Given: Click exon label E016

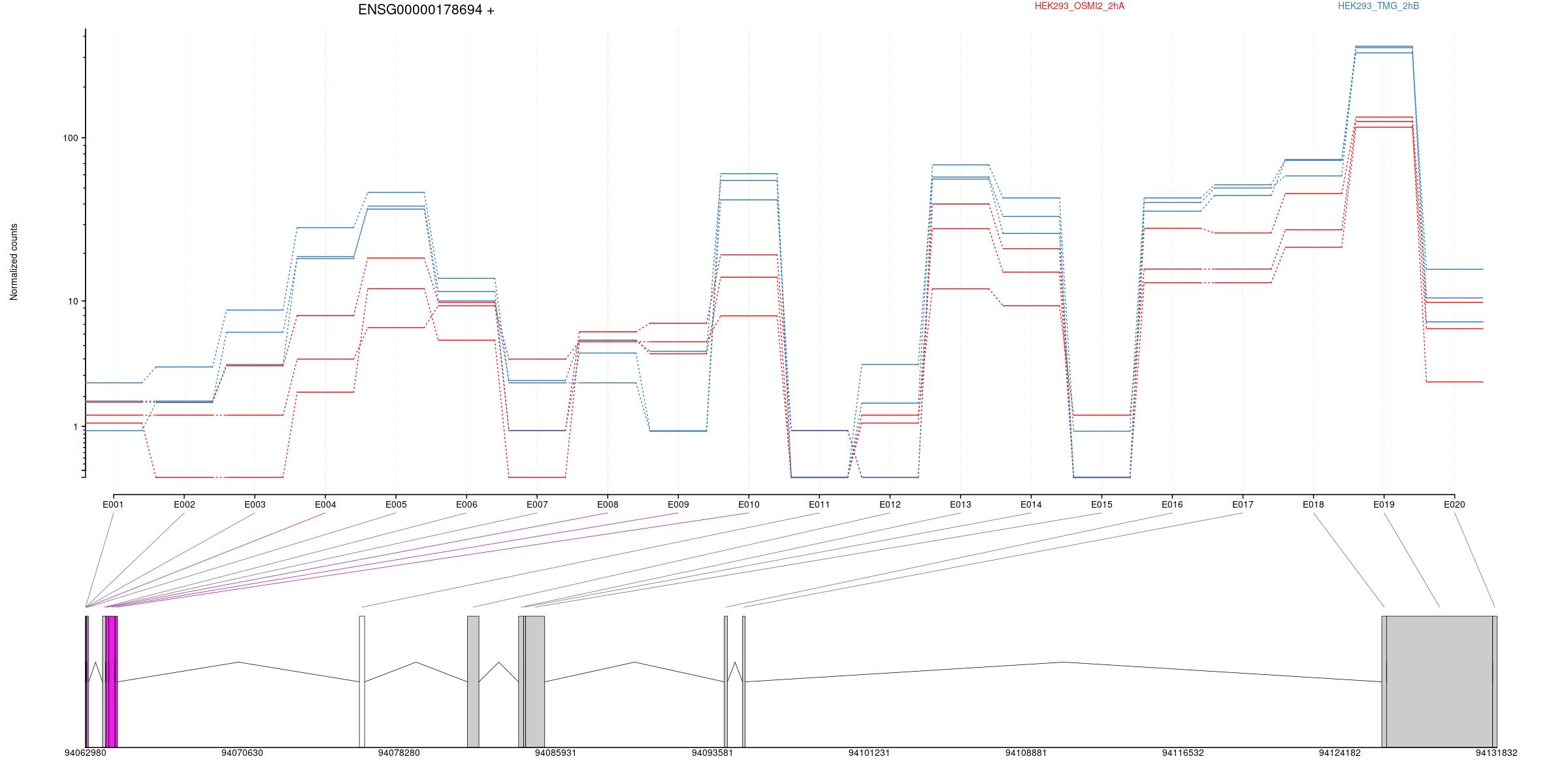Looking at the screenshot, I should (1172, 504).
